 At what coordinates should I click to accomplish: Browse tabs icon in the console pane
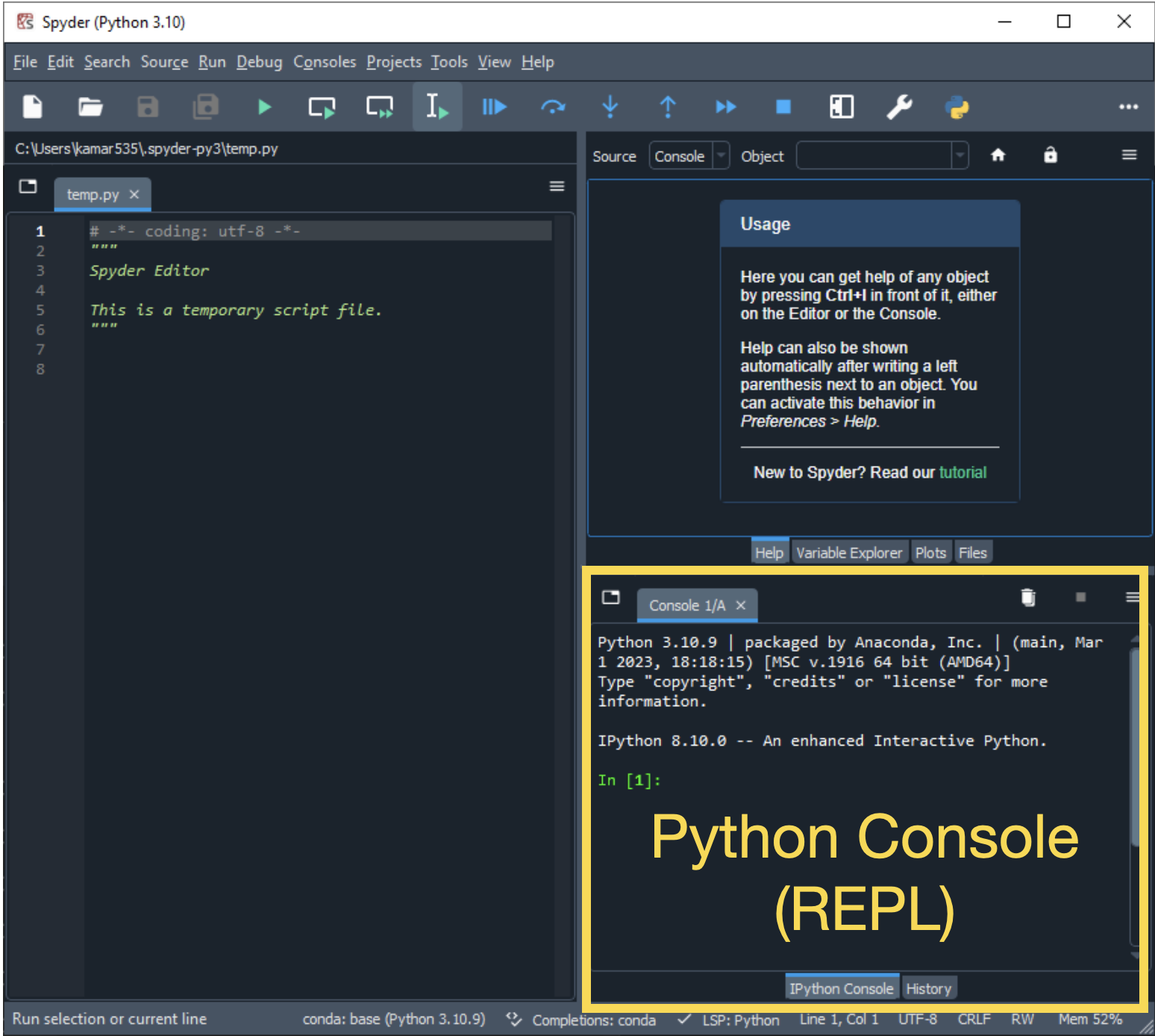tap(611, 597)
